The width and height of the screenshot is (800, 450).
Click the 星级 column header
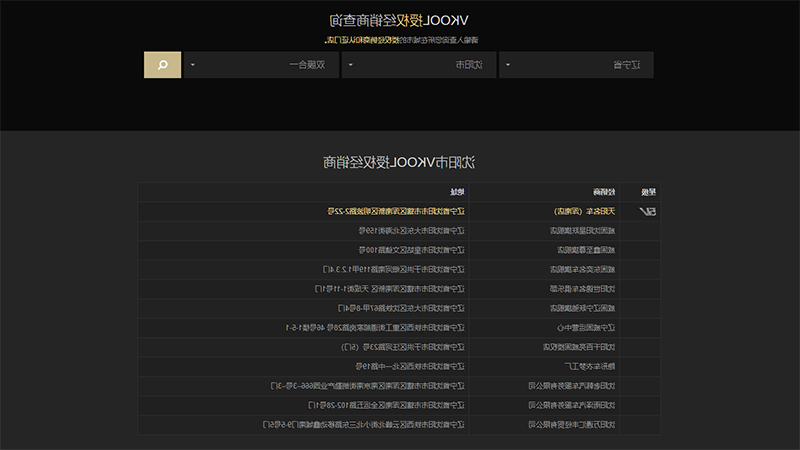[x=648, y=192]
